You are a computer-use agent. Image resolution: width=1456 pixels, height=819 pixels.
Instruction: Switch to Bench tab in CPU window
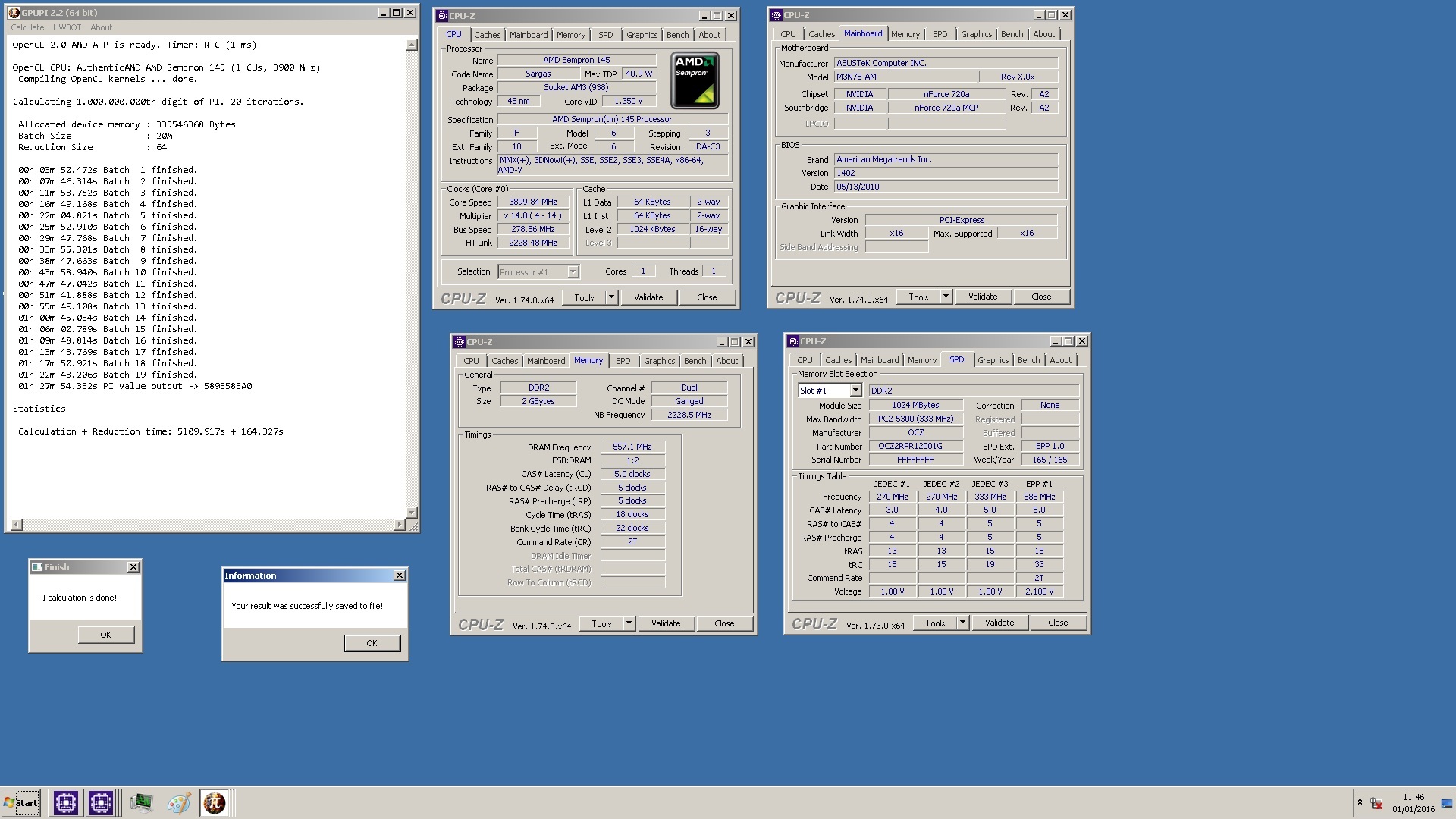coord(677,35)
